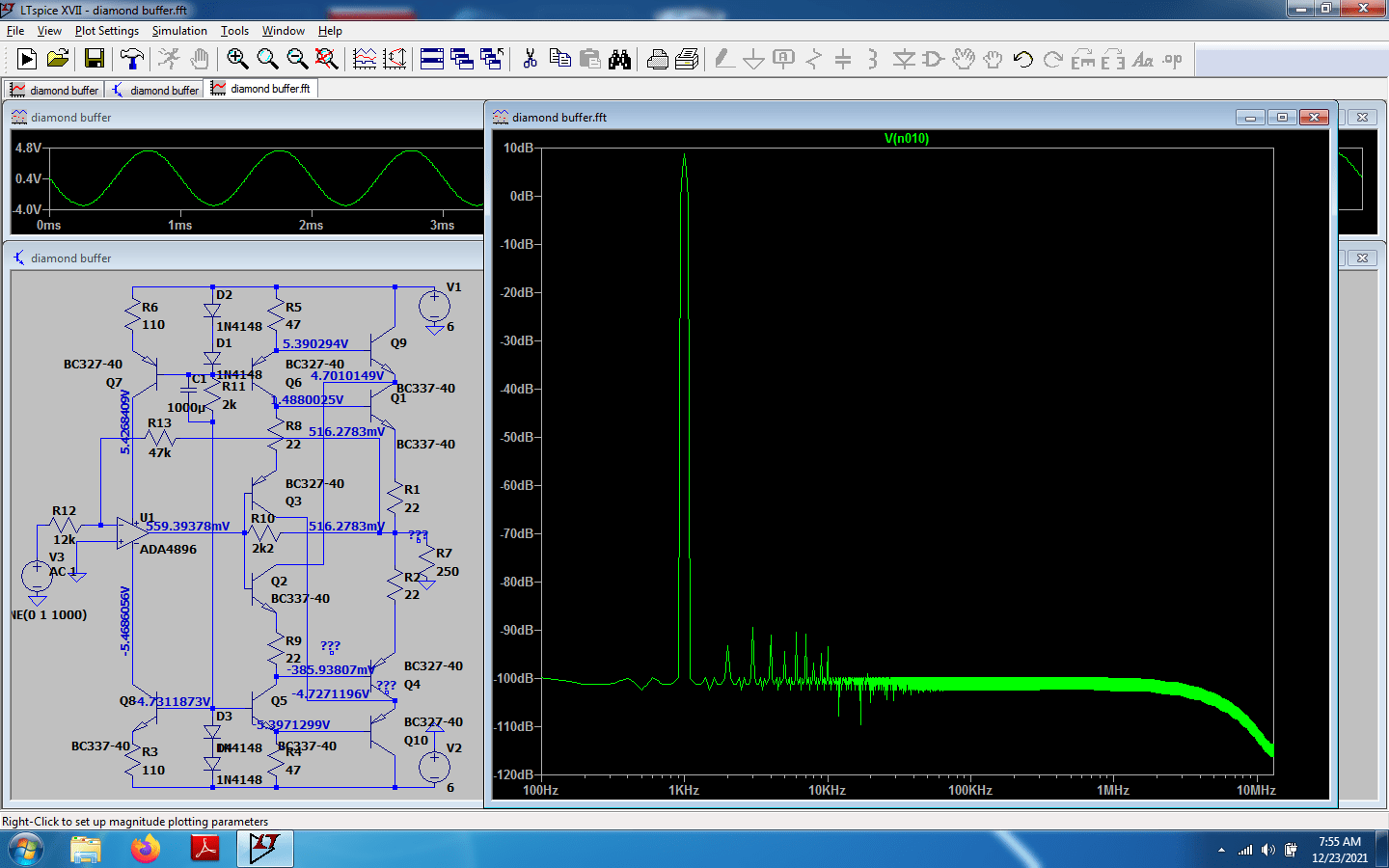Print using the printer icon
This screenshot has height=868, width=1389.
(x=657, y=59)
